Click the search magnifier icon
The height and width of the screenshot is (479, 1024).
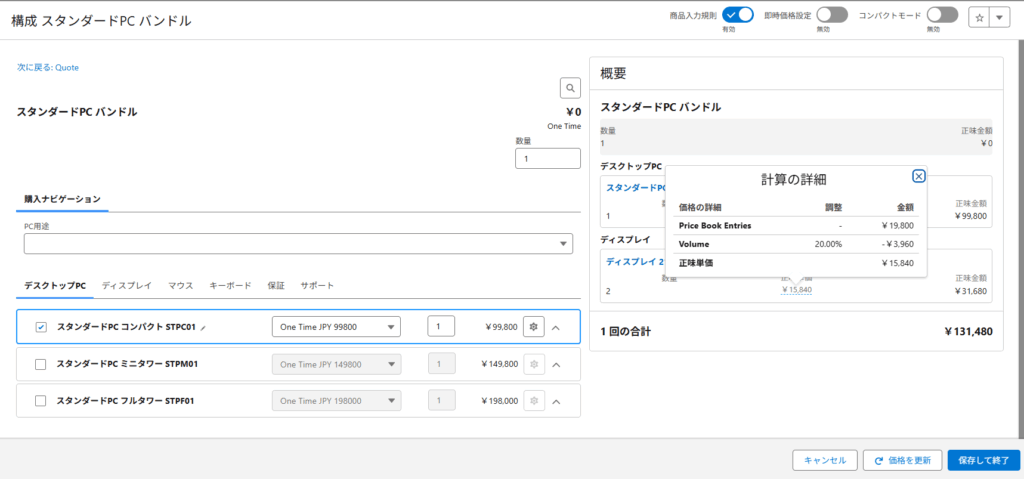pyautogui.click(x=569, y=88)
